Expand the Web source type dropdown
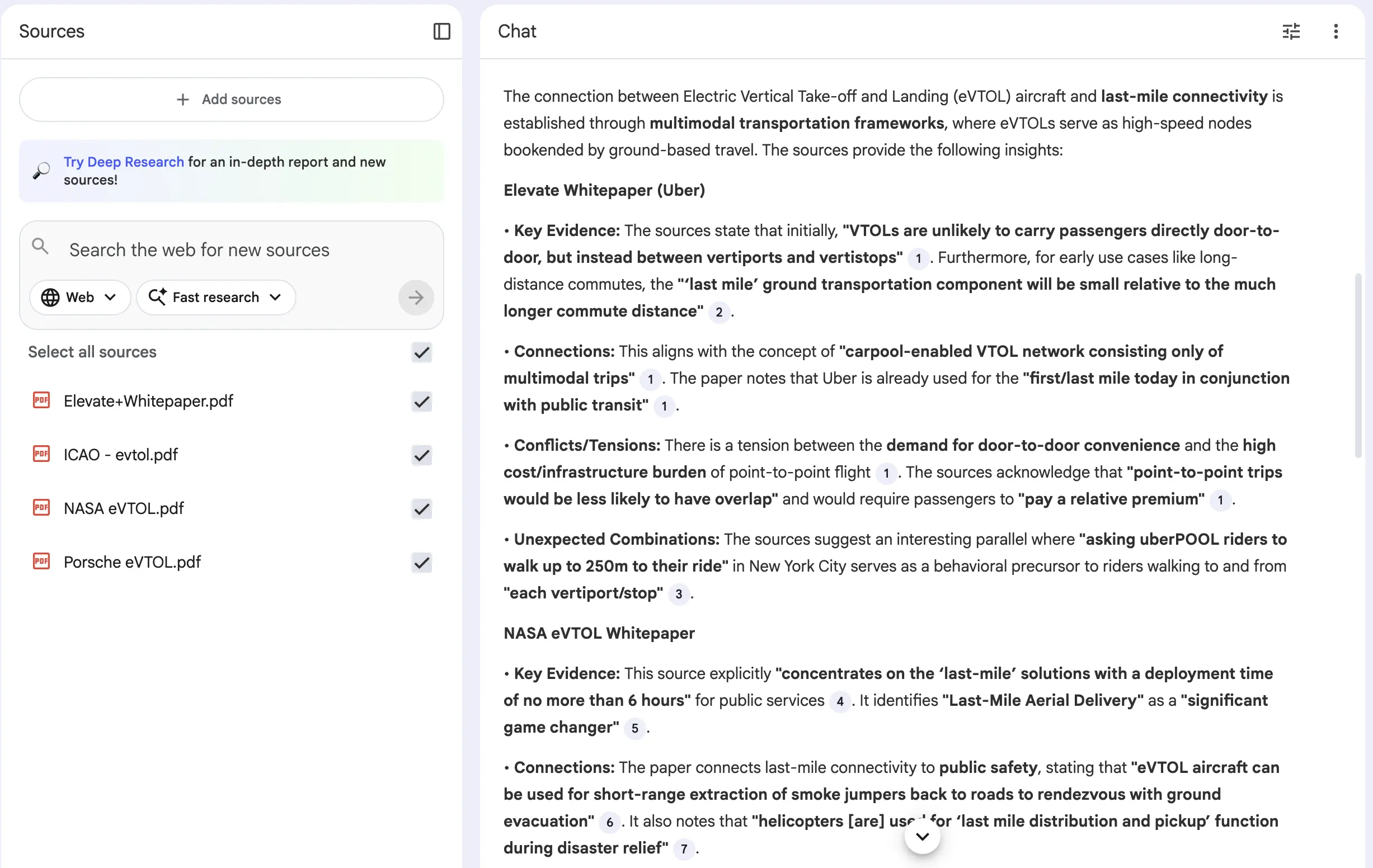 (x=80, y=297)
